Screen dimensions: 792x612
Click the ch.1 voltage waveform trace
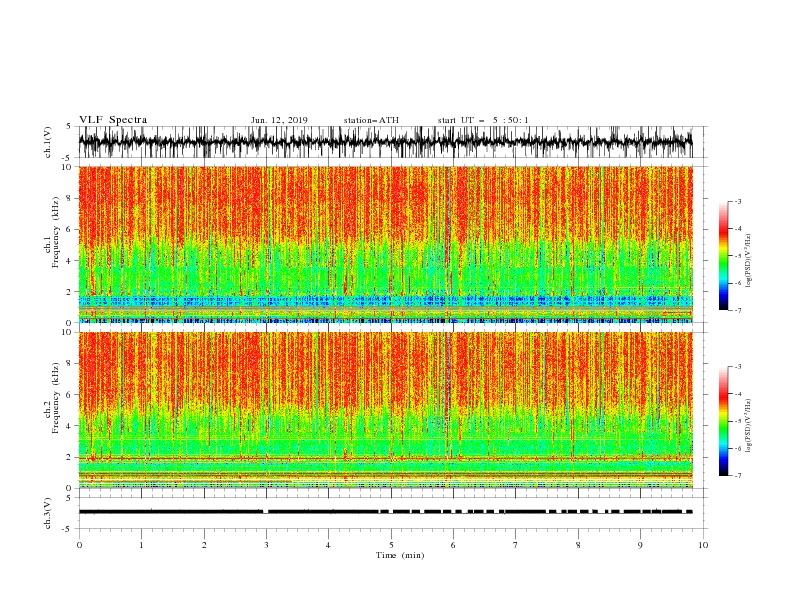pos(385,142)
